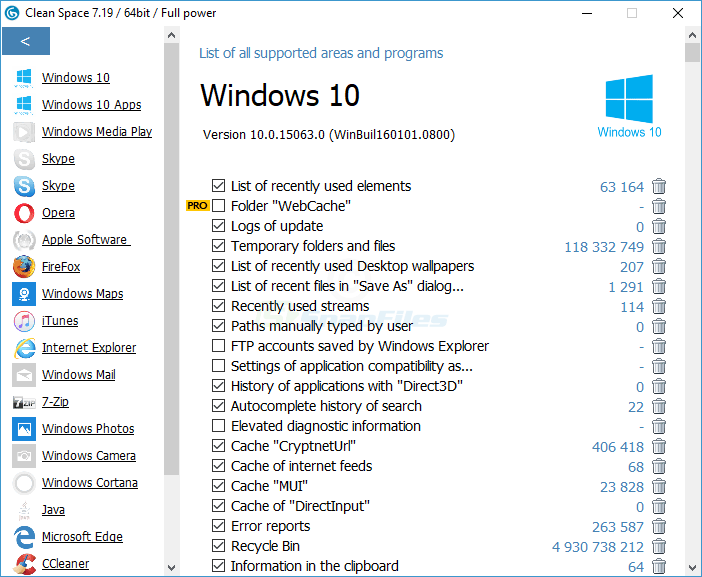Viewport: 702px width, 577px height.
Task: Click the Windows 10 Apps sidebar icon
Action: click(x=24, y=105)
